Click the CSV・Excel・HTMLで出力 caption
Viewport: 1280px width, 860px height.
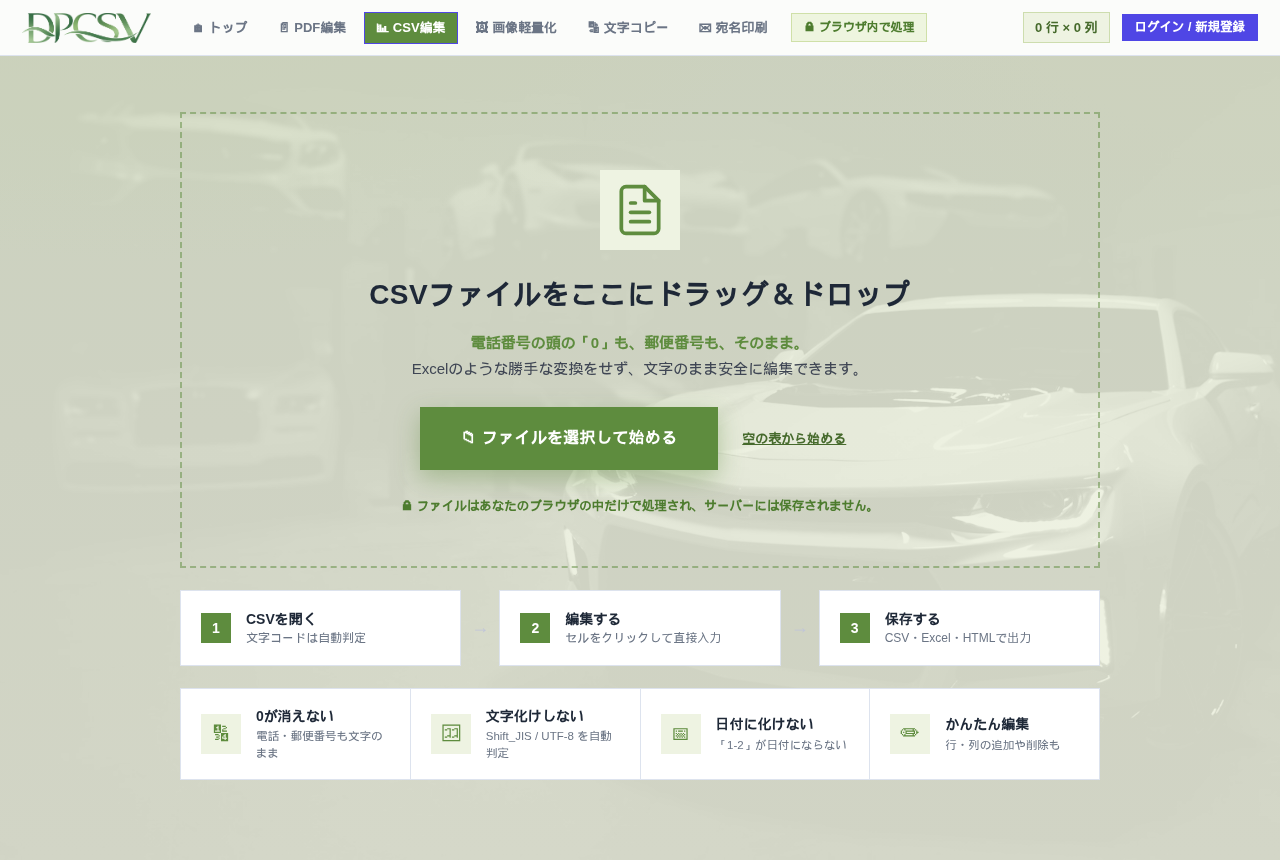(x=958, y=638)
